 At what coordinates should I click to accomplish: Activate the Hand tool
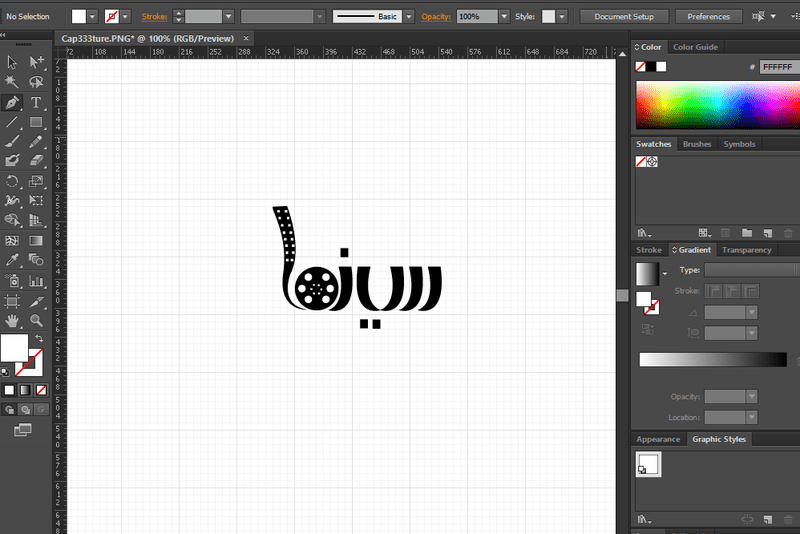pyautogui.click(x=12, y=321)
